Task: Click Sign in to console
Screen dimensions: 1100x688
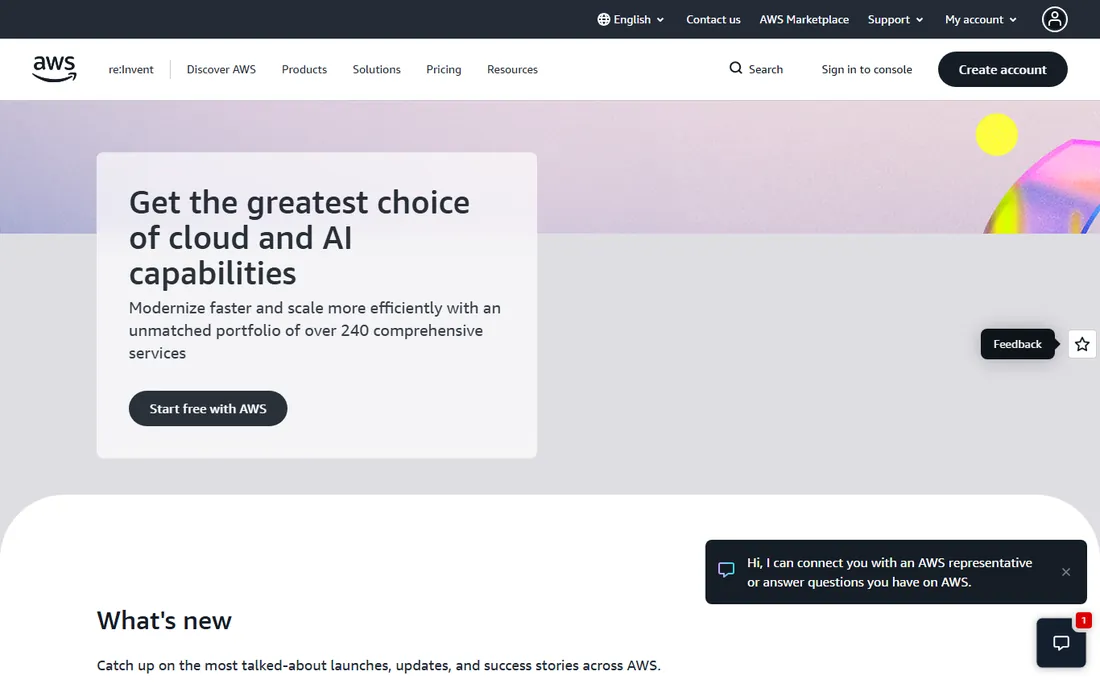Action: (x=866, y=69)
